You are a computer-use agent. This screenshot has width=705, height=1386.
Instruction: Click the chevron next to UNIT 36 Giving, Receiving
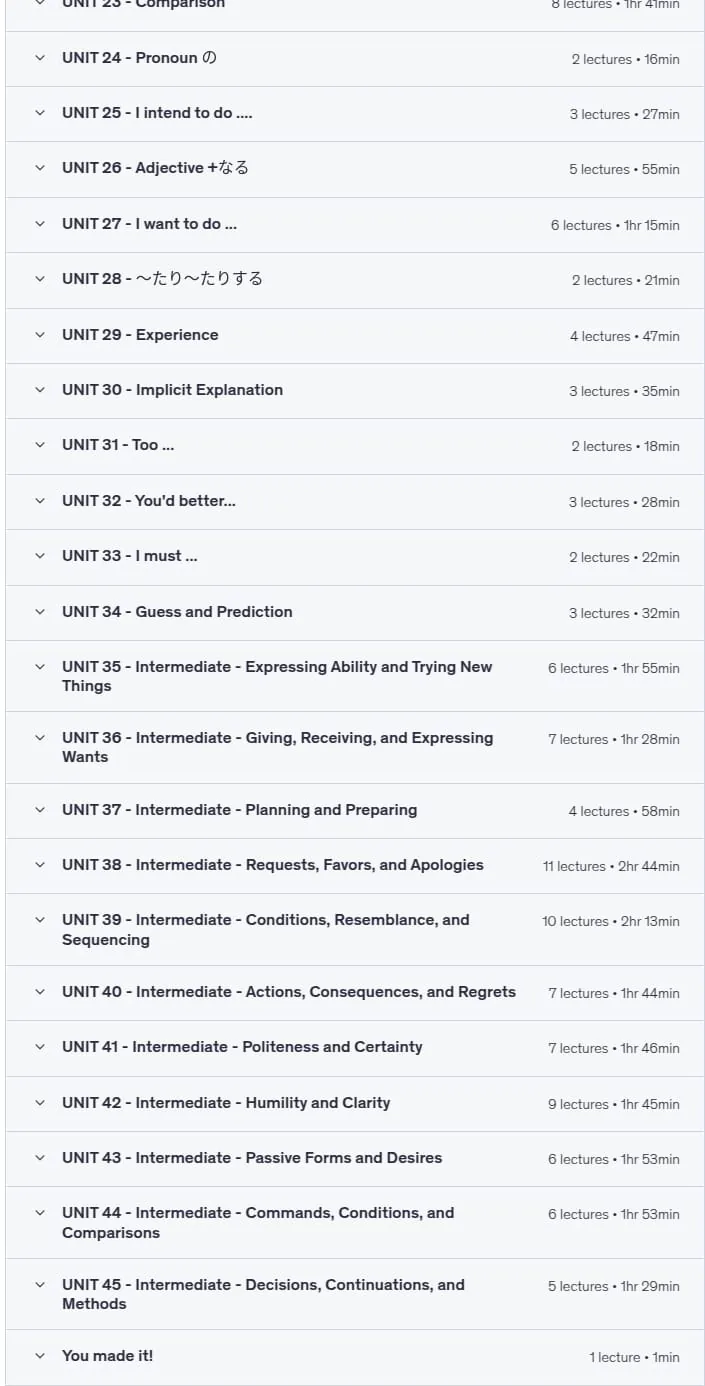[x=40, y=738]
